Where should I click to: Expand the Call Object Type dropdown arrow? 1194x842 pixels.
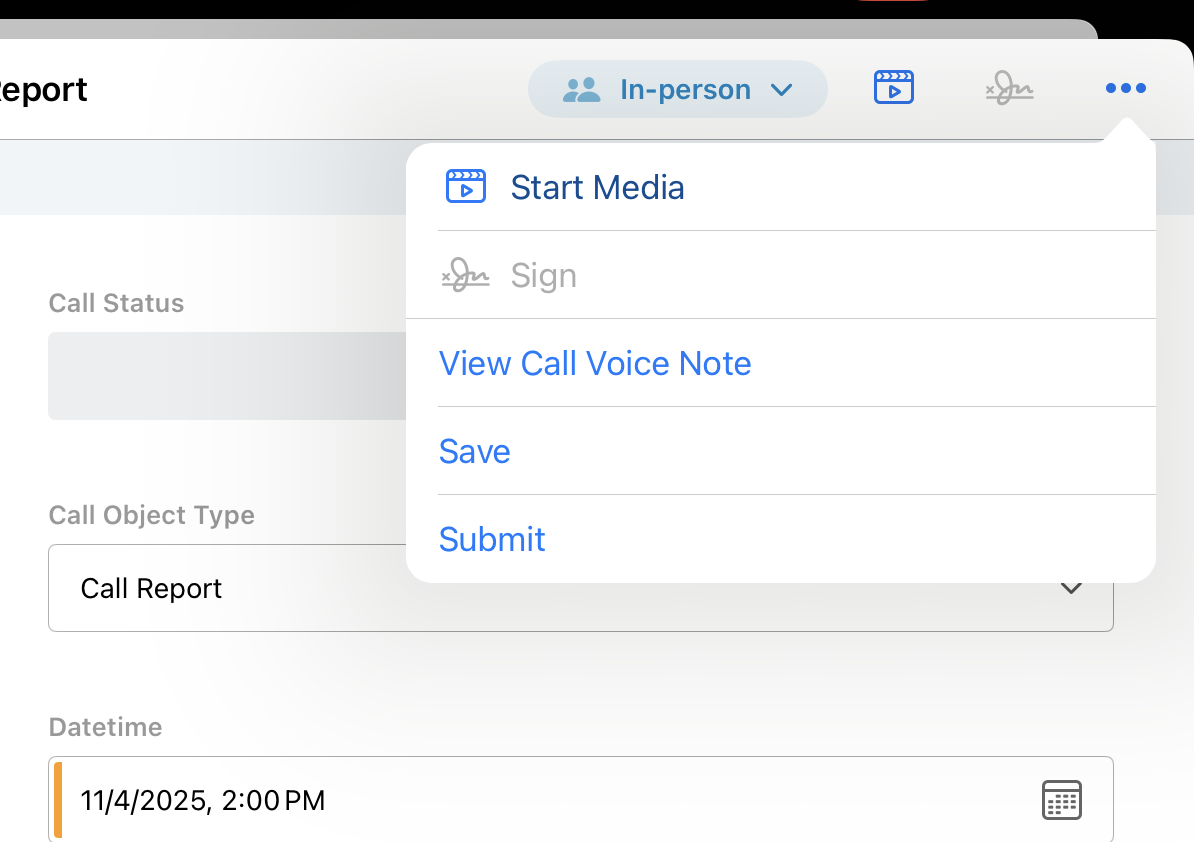click(x=1071, y=588)
